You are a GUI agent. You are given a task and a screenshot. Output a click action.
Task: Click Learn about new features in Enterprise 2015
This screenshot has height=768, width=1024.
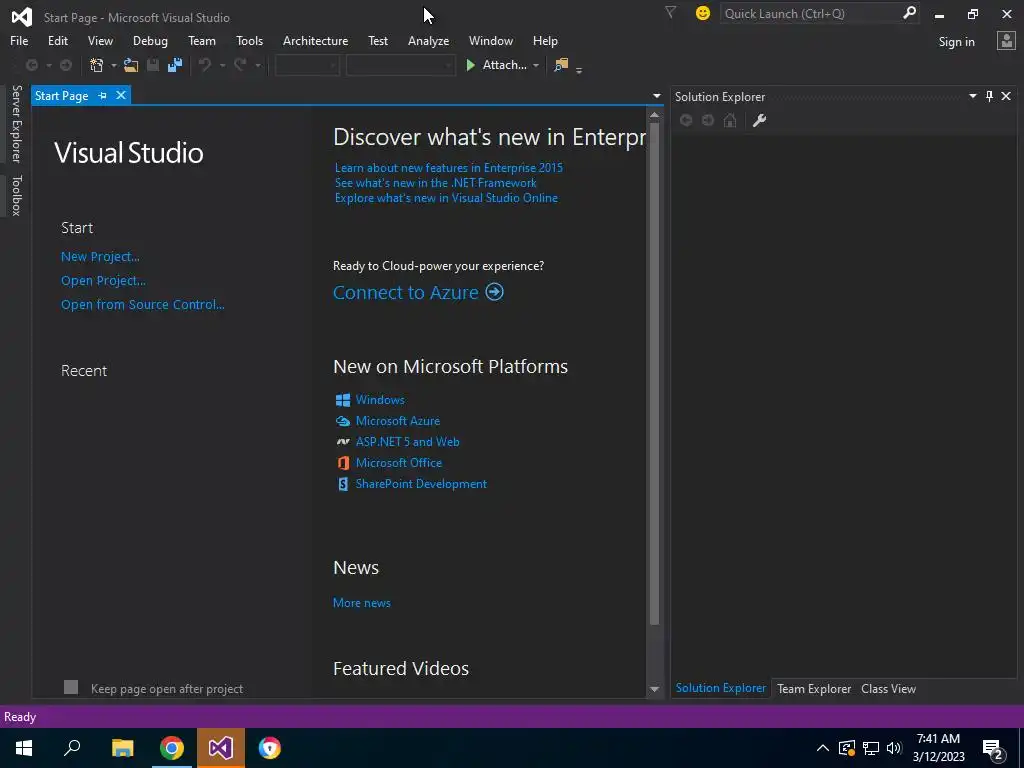pos(449,168)
